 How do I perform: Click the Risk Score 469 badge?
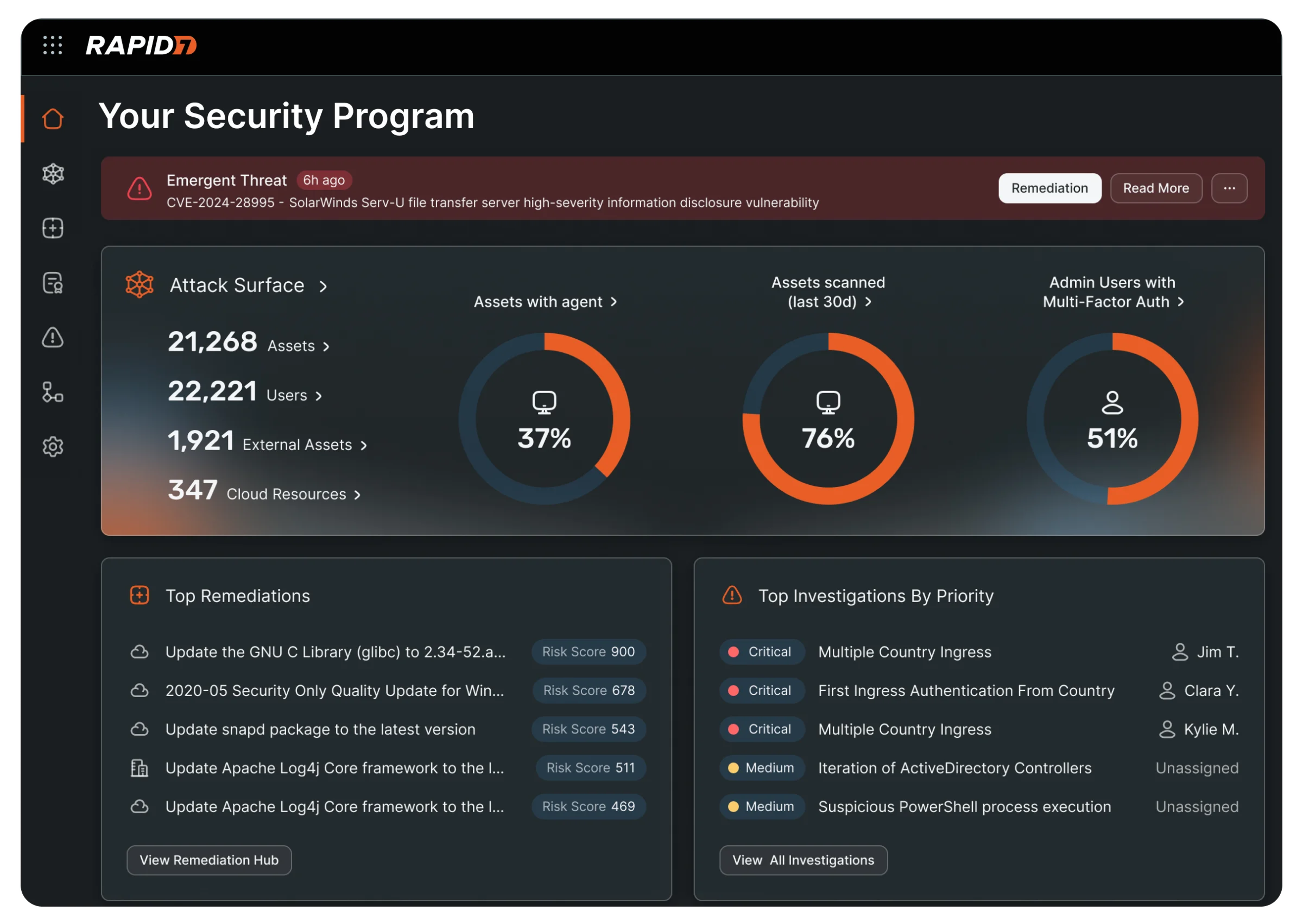588,806
